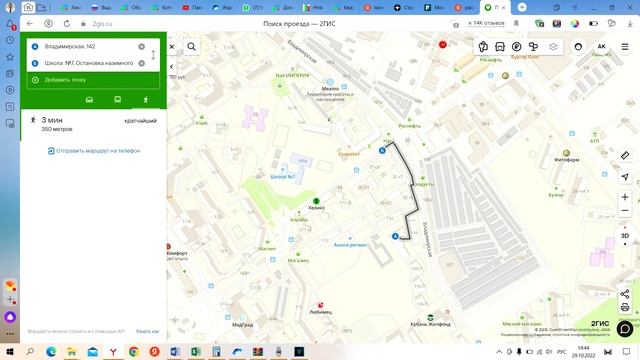Viewport: 640px width, 360px height.
Task: Open the 2GIS support chat bubble
Action: tap(624, 329)
